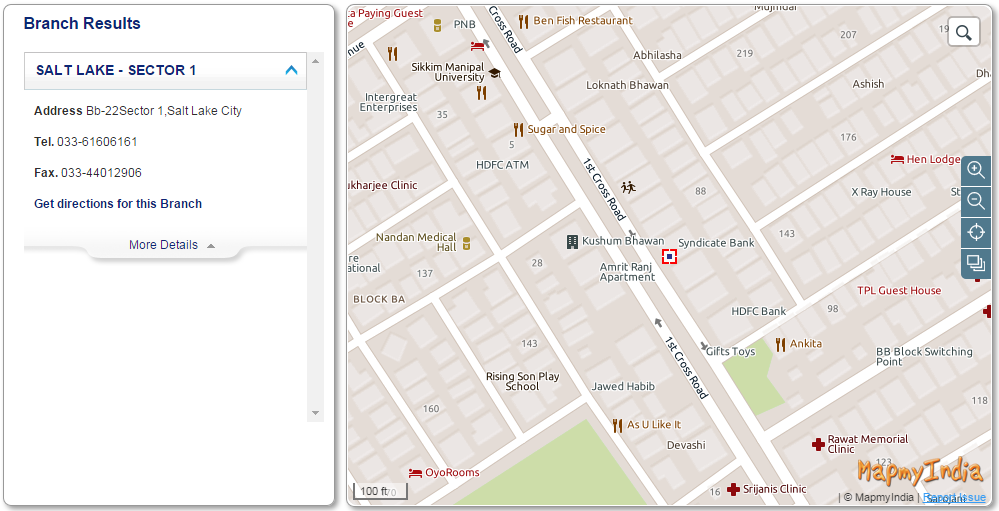
Task: Click the map search magnifier icon
Action: (x=963, y=33)
